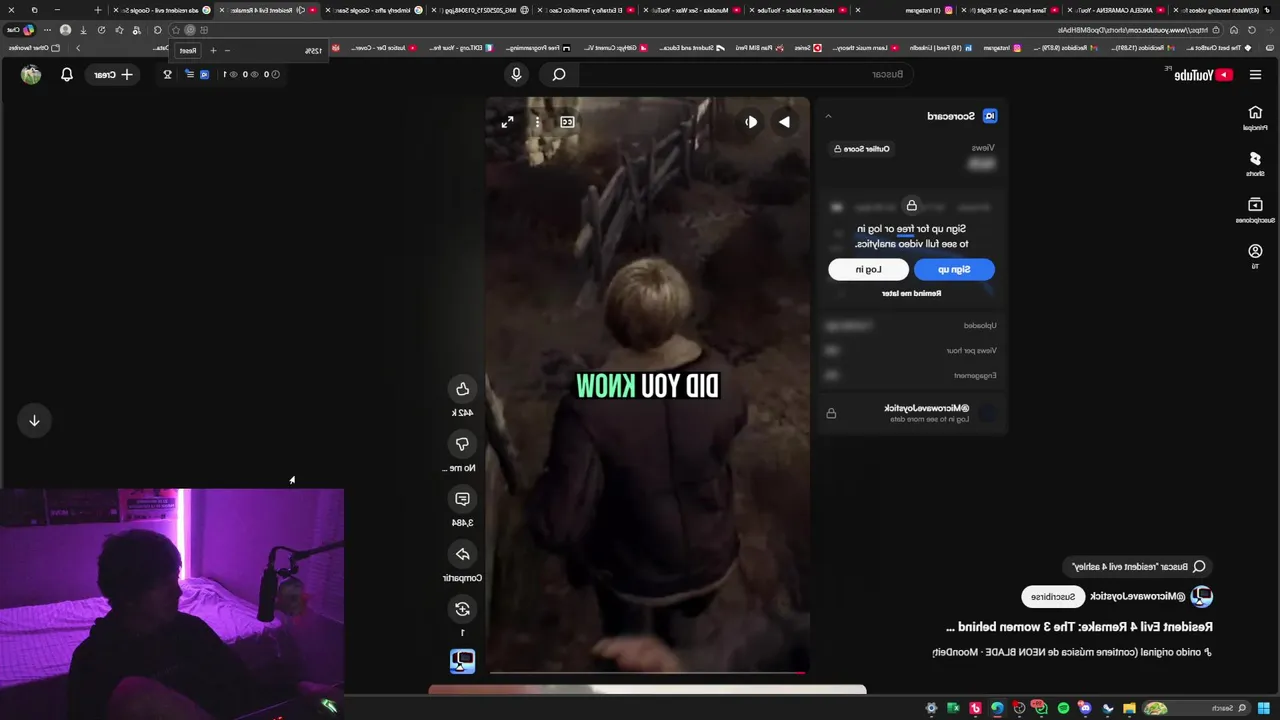Click lock icon beside @MicrowaveJoystick in Scorecard

pyautogui.click(x=831, y=413)
